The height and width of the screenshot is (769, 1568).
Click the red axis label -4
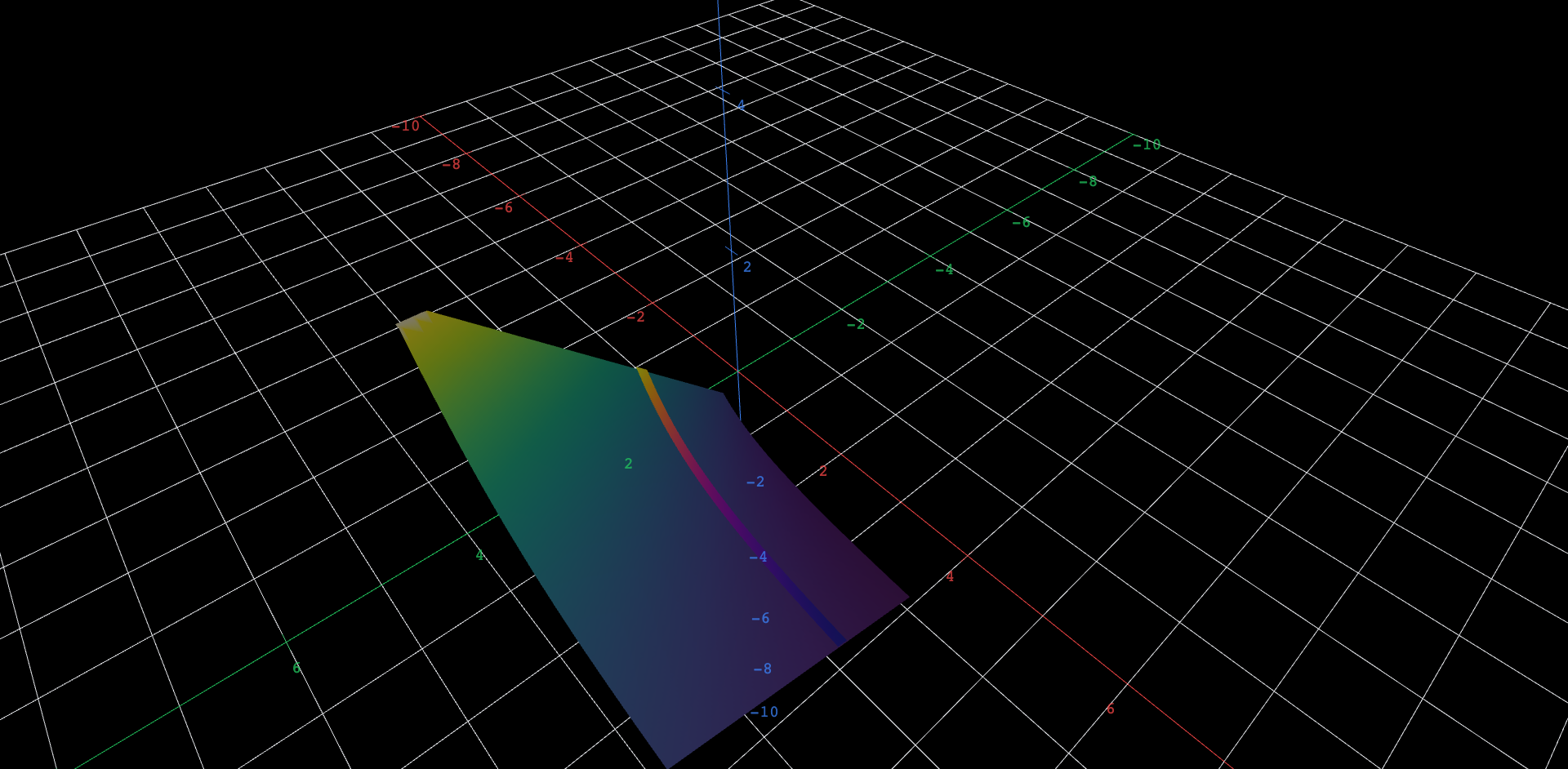point(564,257)
